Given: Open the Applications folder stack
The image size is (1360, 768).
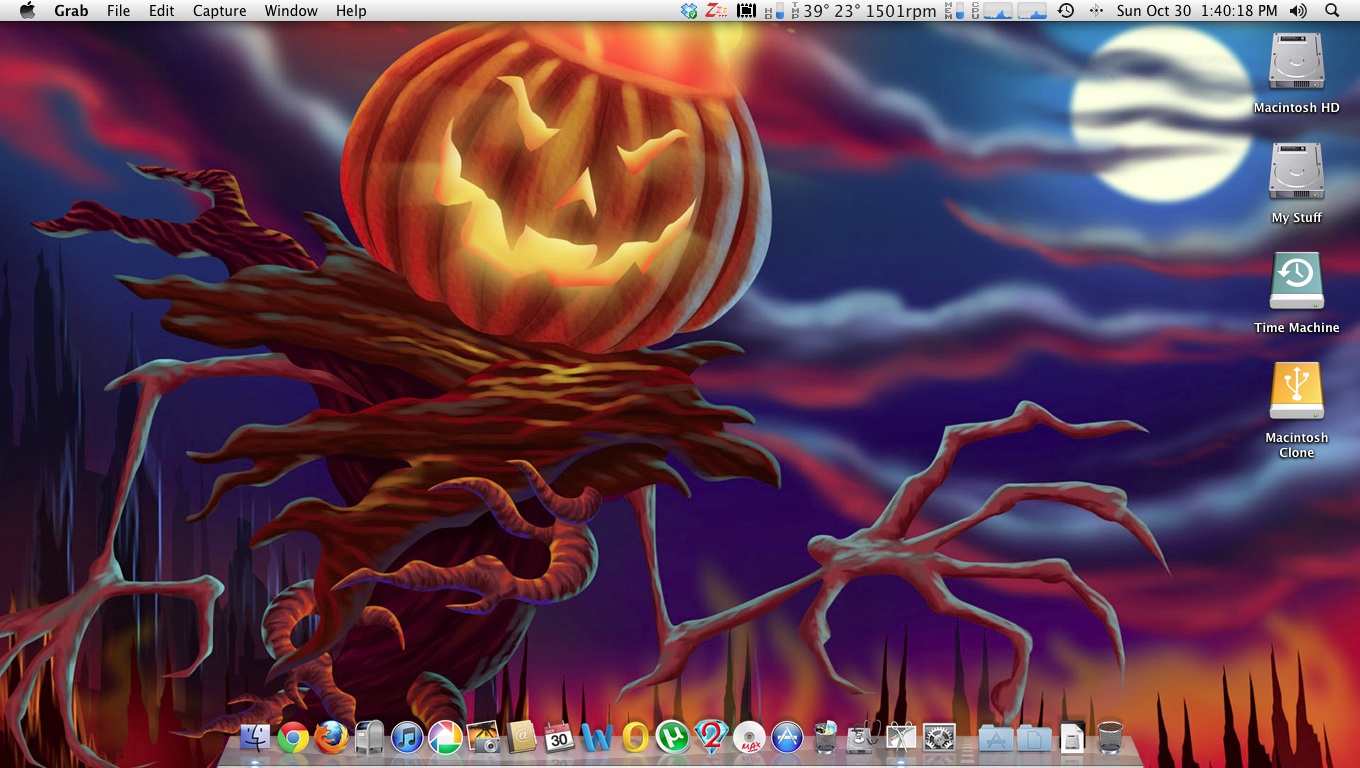Looking at the screenshot, I should [996, 738].
